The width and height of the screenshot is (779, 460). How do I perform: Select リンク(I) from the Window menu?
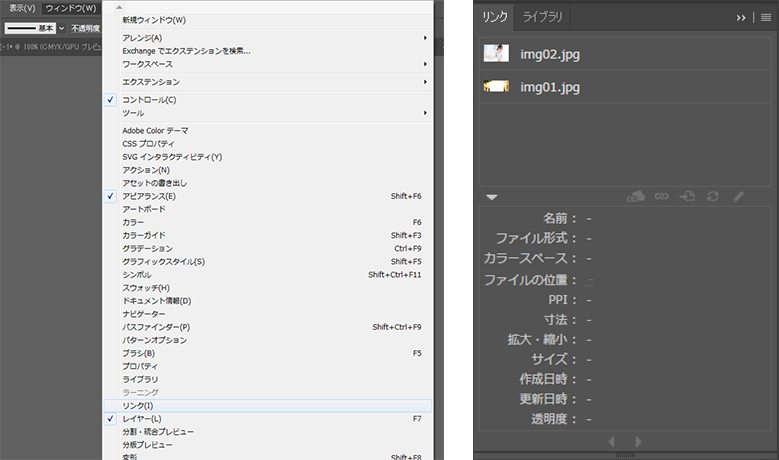coord(138,405)
